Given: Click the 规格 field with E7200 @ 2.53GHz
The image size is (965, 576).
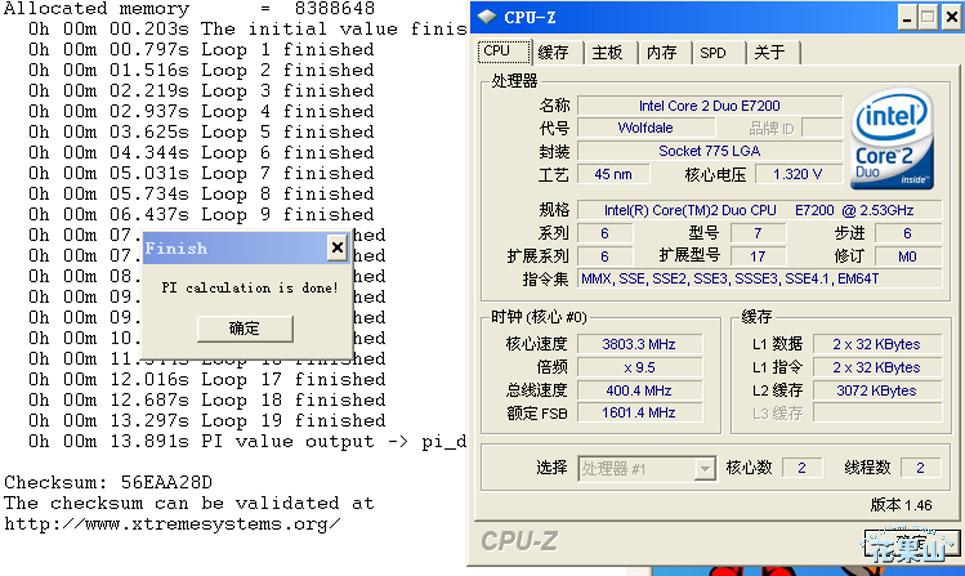Looking at the screenshot, I should coord(759,210).
